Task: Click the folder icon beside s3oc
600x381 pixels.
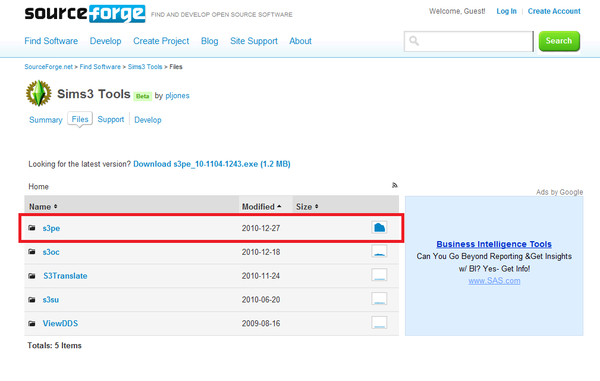Action: pos(32,252)
